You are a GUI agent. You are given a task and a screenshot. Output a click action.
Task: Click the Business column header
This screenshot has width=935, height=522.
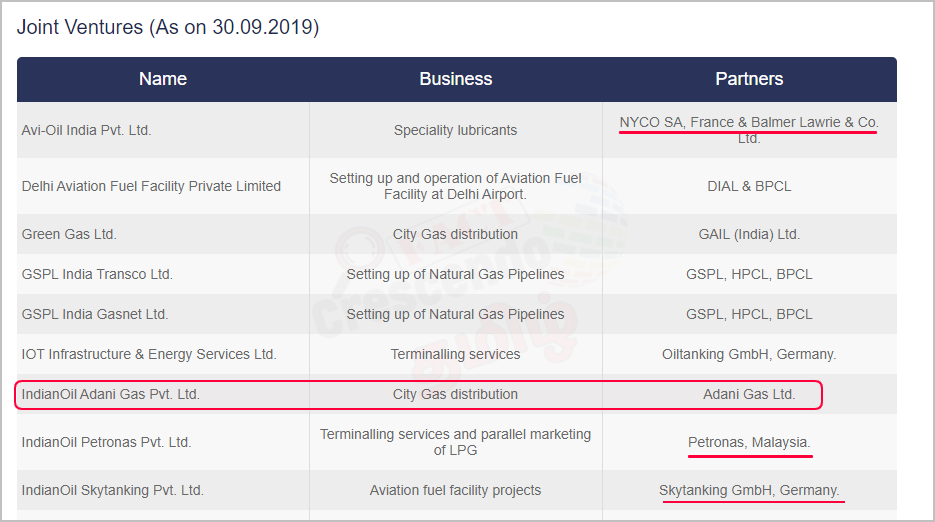(456, 79)
